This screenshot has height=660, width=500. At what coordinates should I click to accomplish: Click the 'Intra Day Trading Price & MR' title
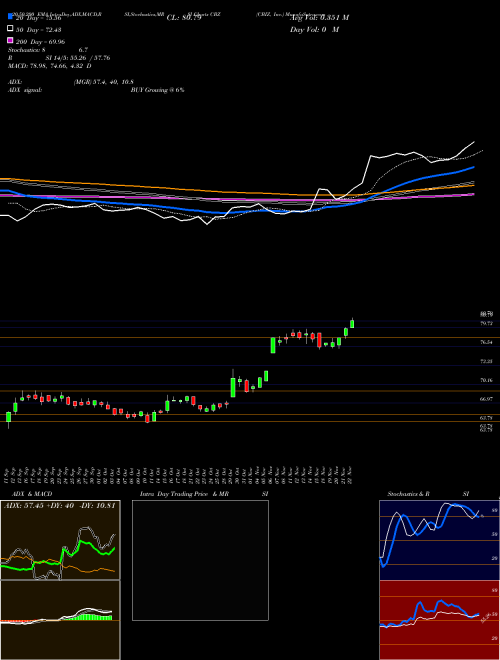184,494
